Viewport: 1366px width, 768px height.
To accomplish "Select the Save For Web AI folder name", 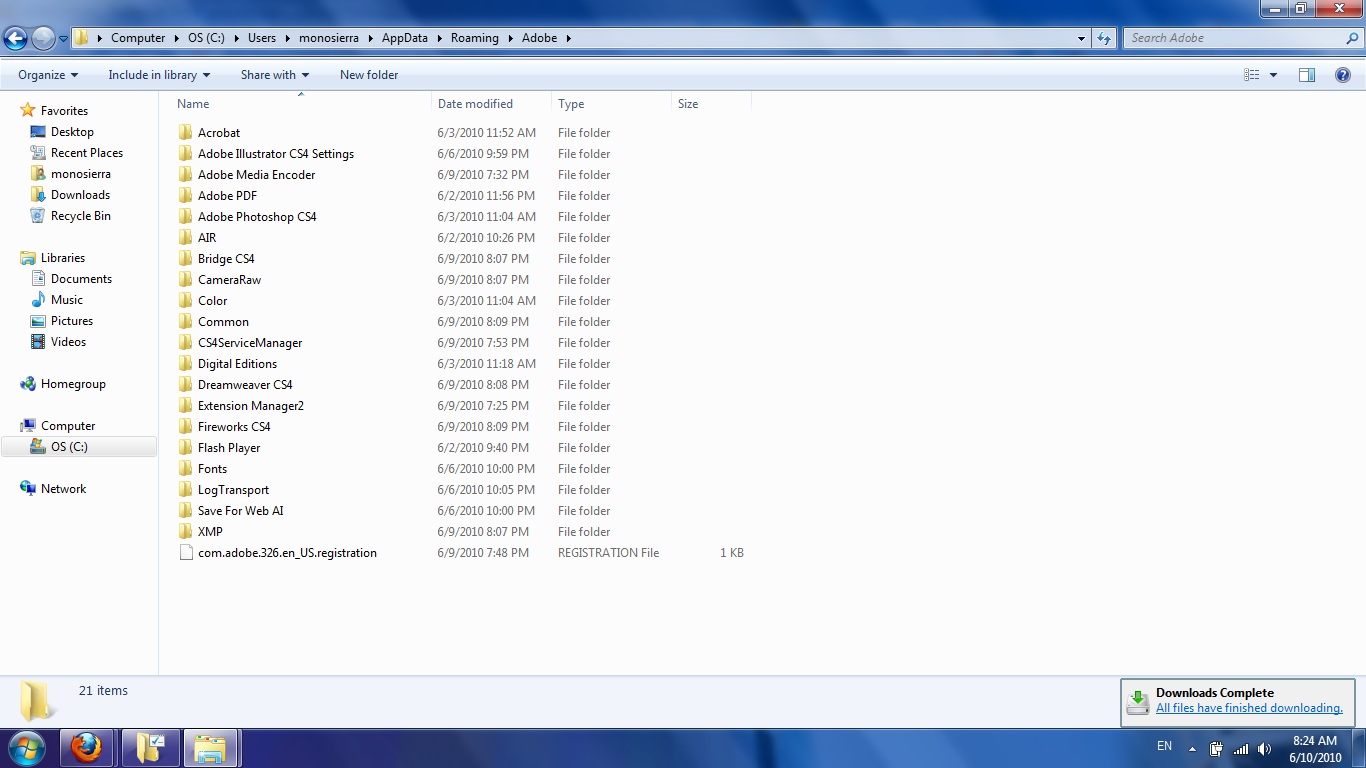I will point(240,511).
